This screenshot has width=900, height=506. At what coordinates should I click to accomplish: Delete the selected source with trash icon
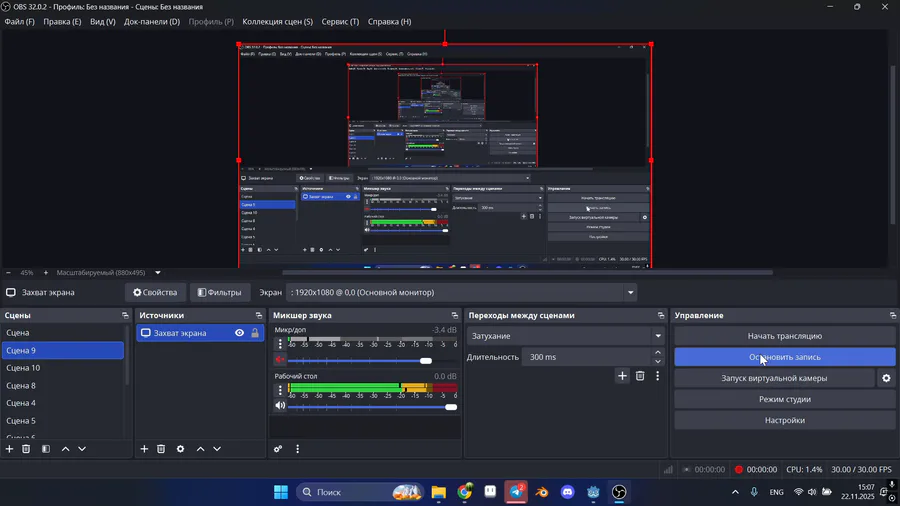[x=161, y=449]
